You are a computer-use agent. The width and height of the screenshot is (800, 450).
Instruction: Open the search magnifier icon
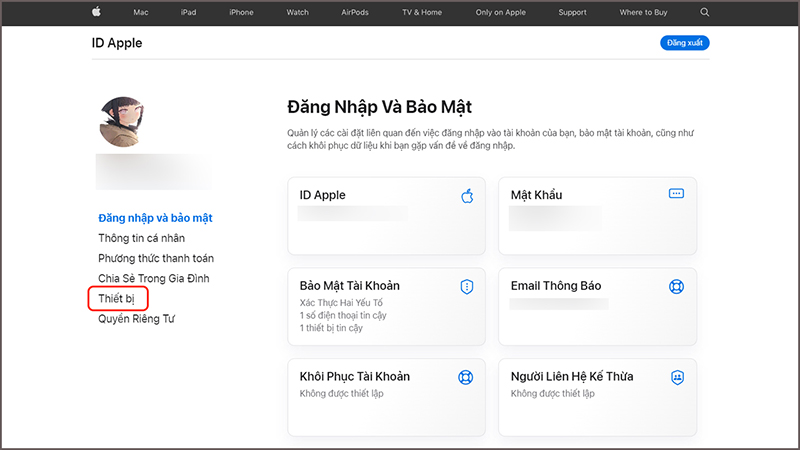[705, 12]
